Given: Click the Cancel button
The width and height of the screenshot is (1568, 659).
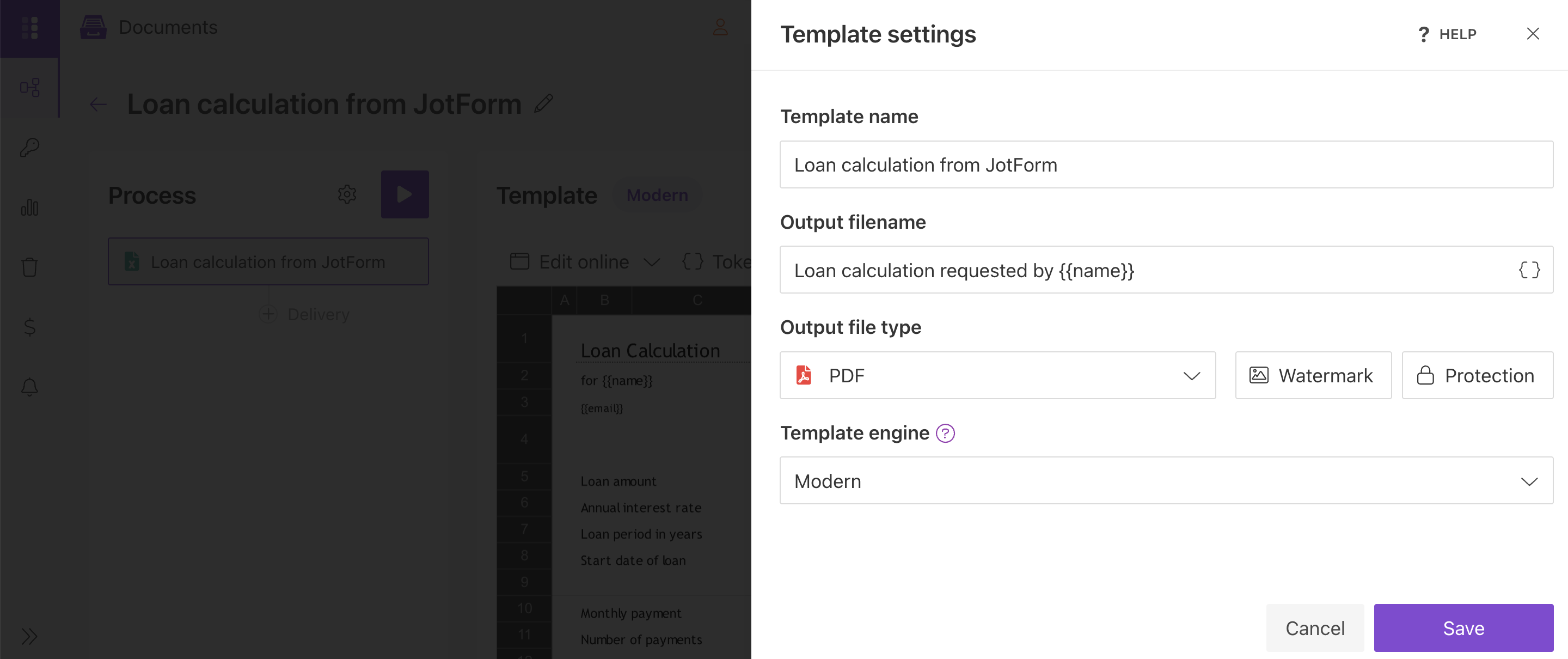Looking at the screenshot, I should [x=1315, y=629].
